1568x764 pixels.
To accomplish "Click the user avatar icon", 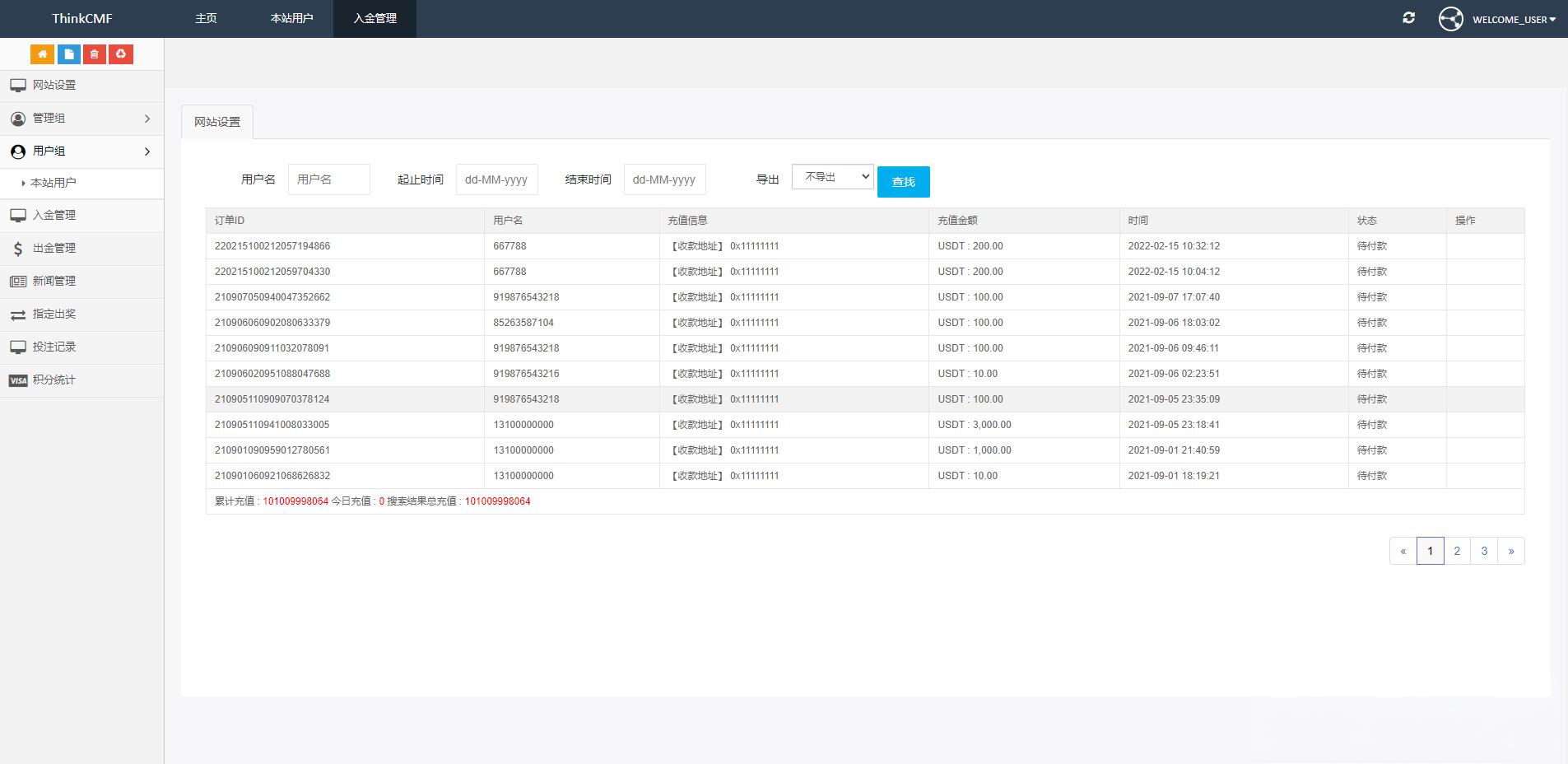I will point(1450,19).
